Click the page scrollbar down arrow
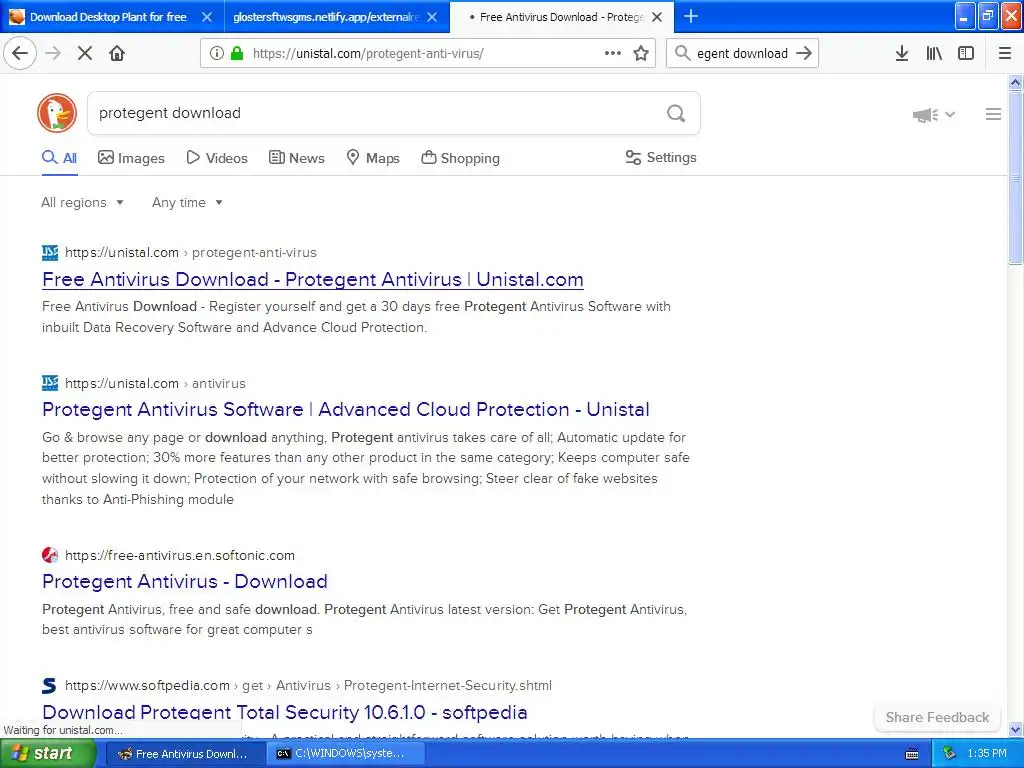This screenshot has height=768, width=1024. [x=1015, y=729]
